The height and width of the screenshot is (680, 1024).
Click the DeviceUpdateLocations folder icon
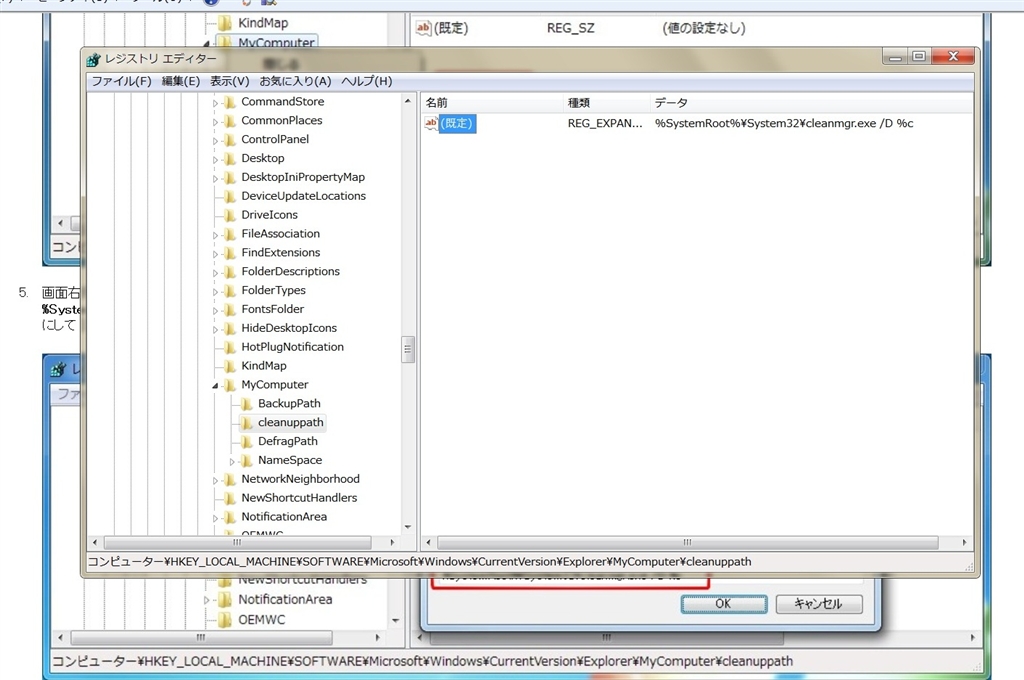(229, 197)
